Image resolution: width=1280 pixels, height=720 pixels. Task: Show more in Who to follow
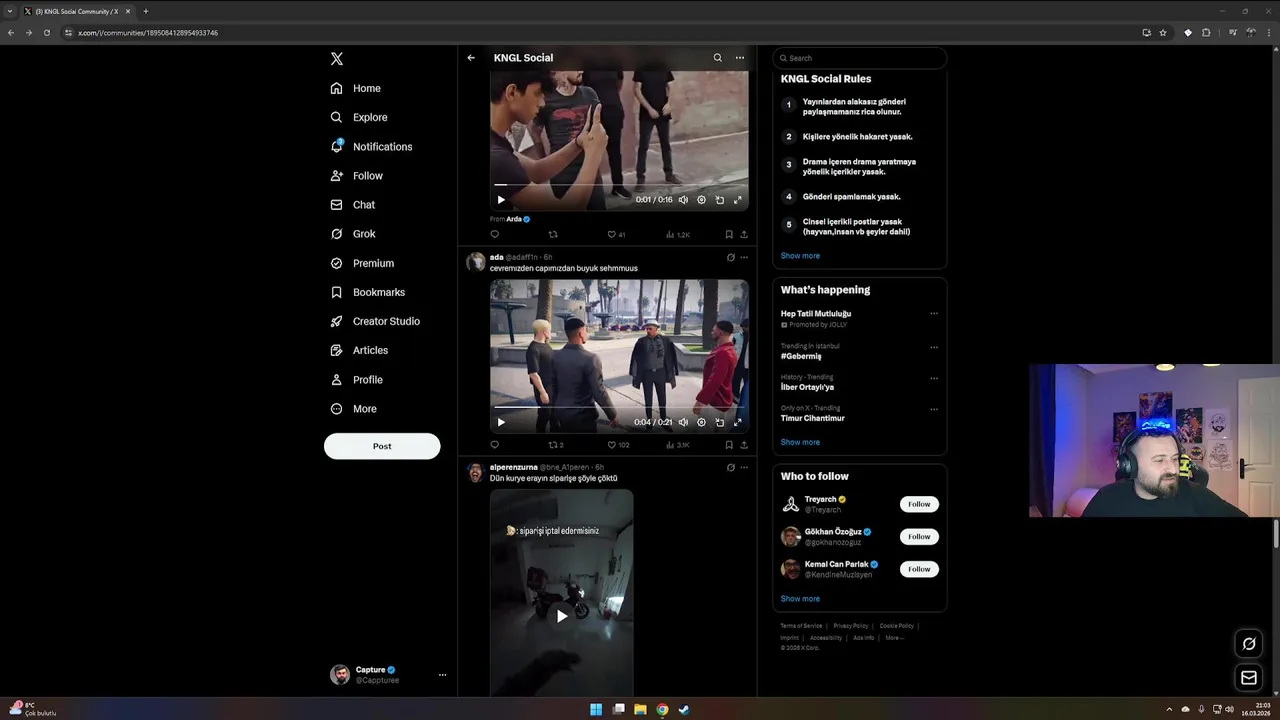[x=800, y=599]
